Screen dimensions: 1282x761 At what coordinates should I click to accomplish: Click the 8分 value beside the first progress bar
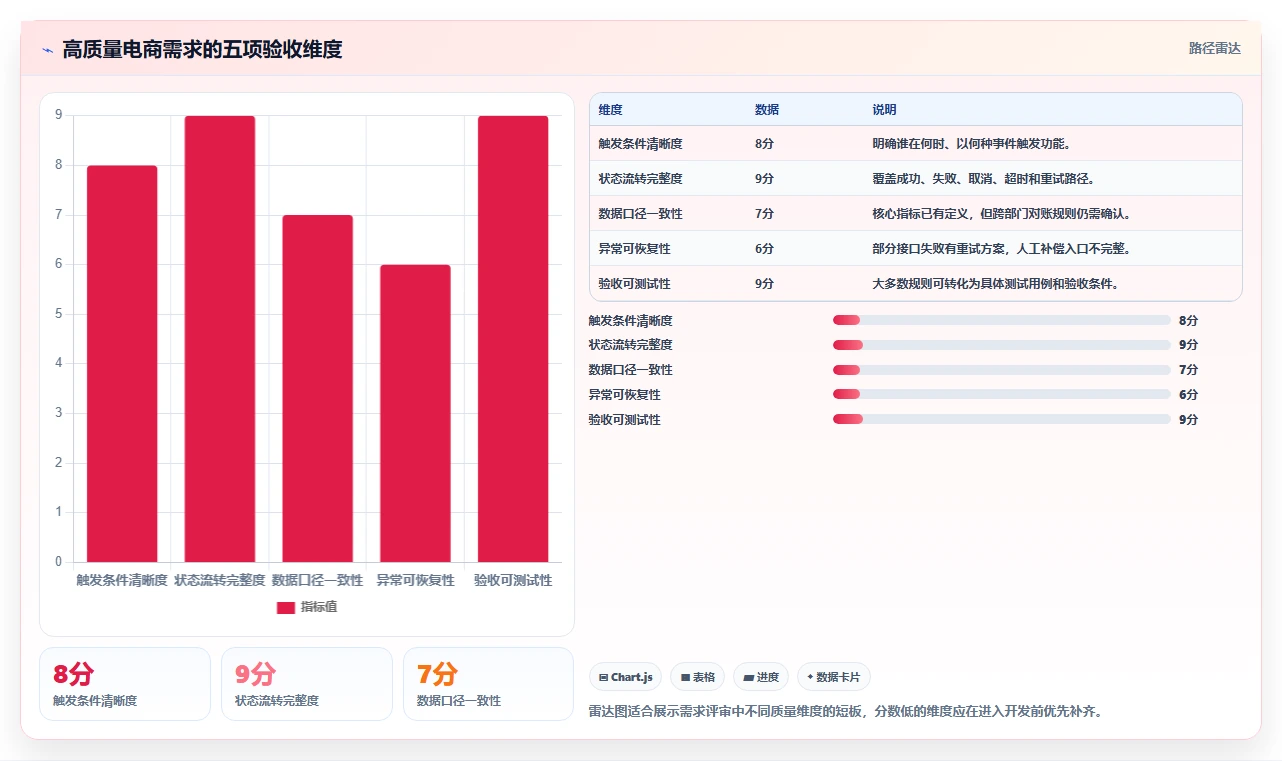tap(1188, 321)
